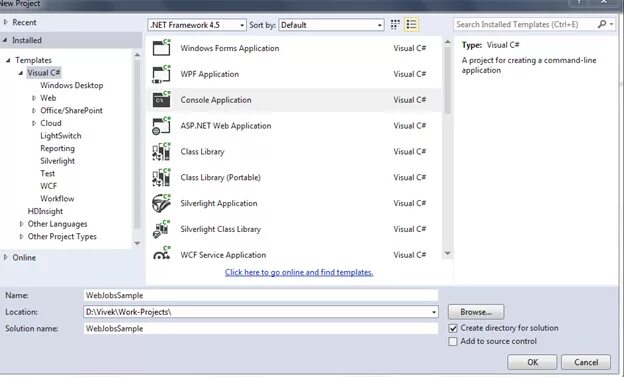
Task: Pick the Console Application template icon
Action: (161, 100)
